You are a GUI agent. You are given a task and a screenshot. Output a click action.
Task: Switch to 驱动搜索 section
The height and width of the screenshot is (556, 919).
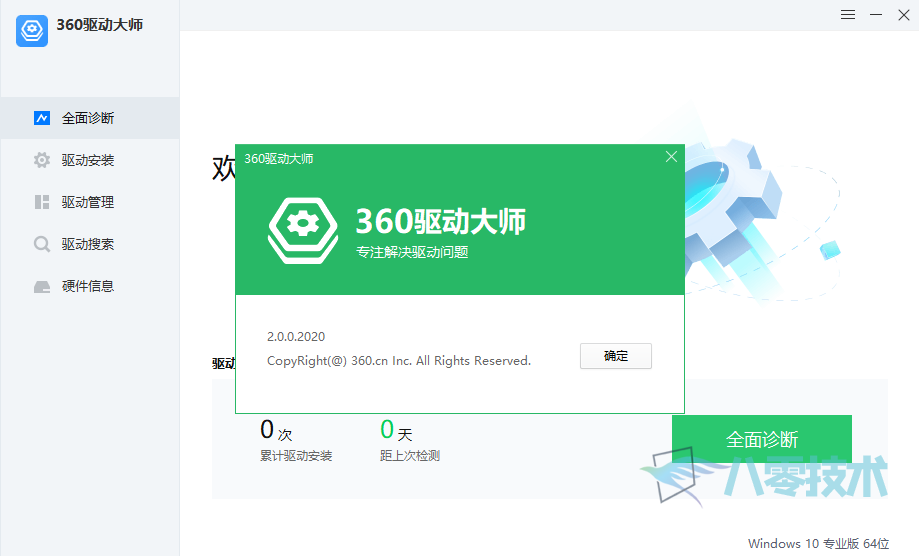pos(88,244)
